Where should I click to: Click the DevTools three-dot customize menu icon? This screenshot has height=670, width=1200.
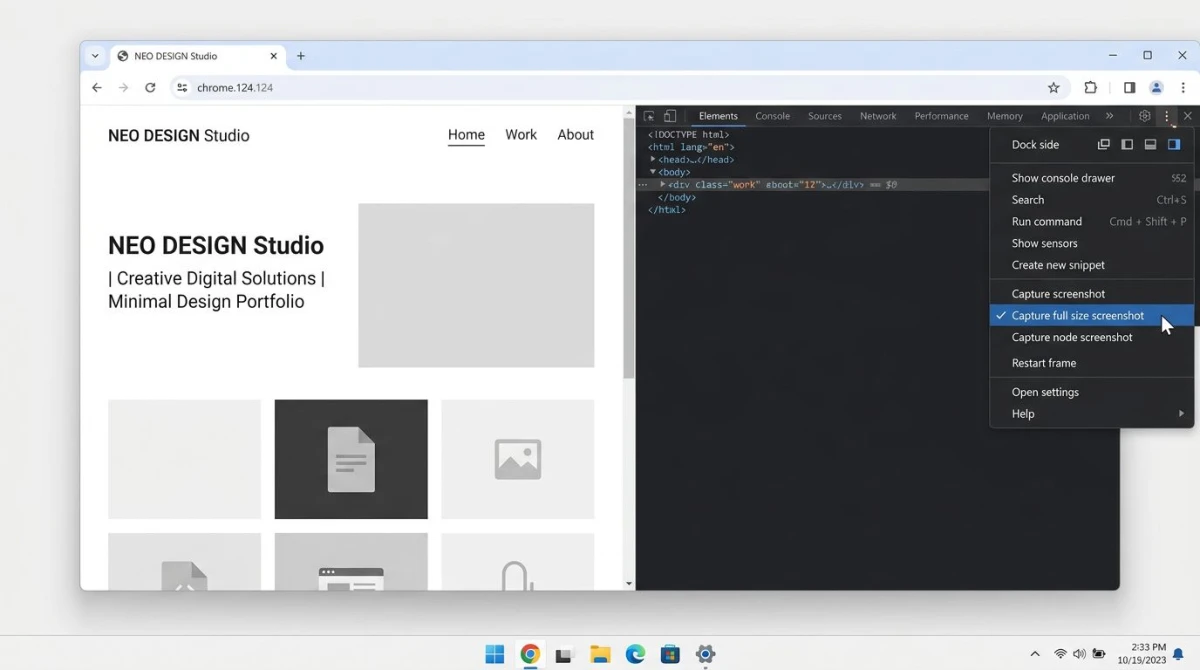1166,116
